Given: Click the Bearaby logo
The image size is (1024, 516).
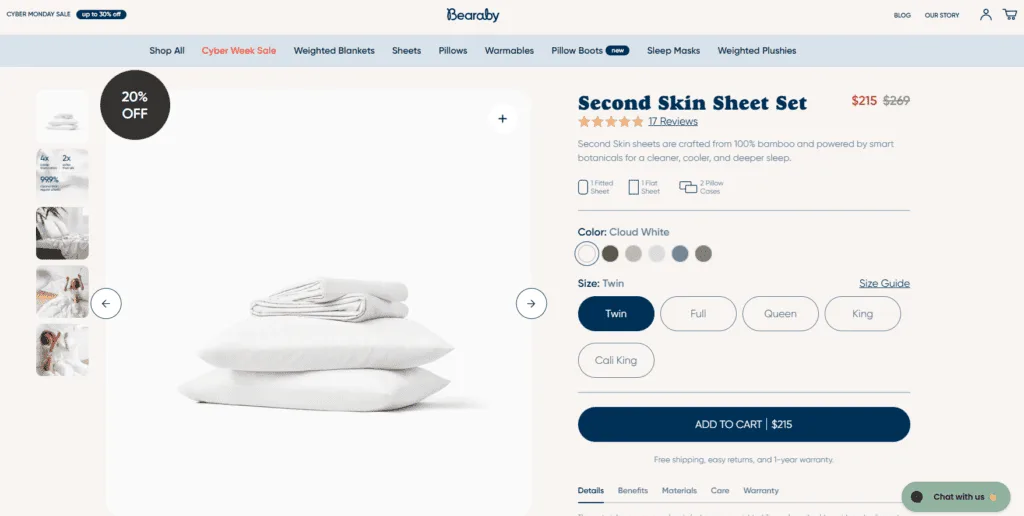Looking at the screenshot, I should (473, 14).
